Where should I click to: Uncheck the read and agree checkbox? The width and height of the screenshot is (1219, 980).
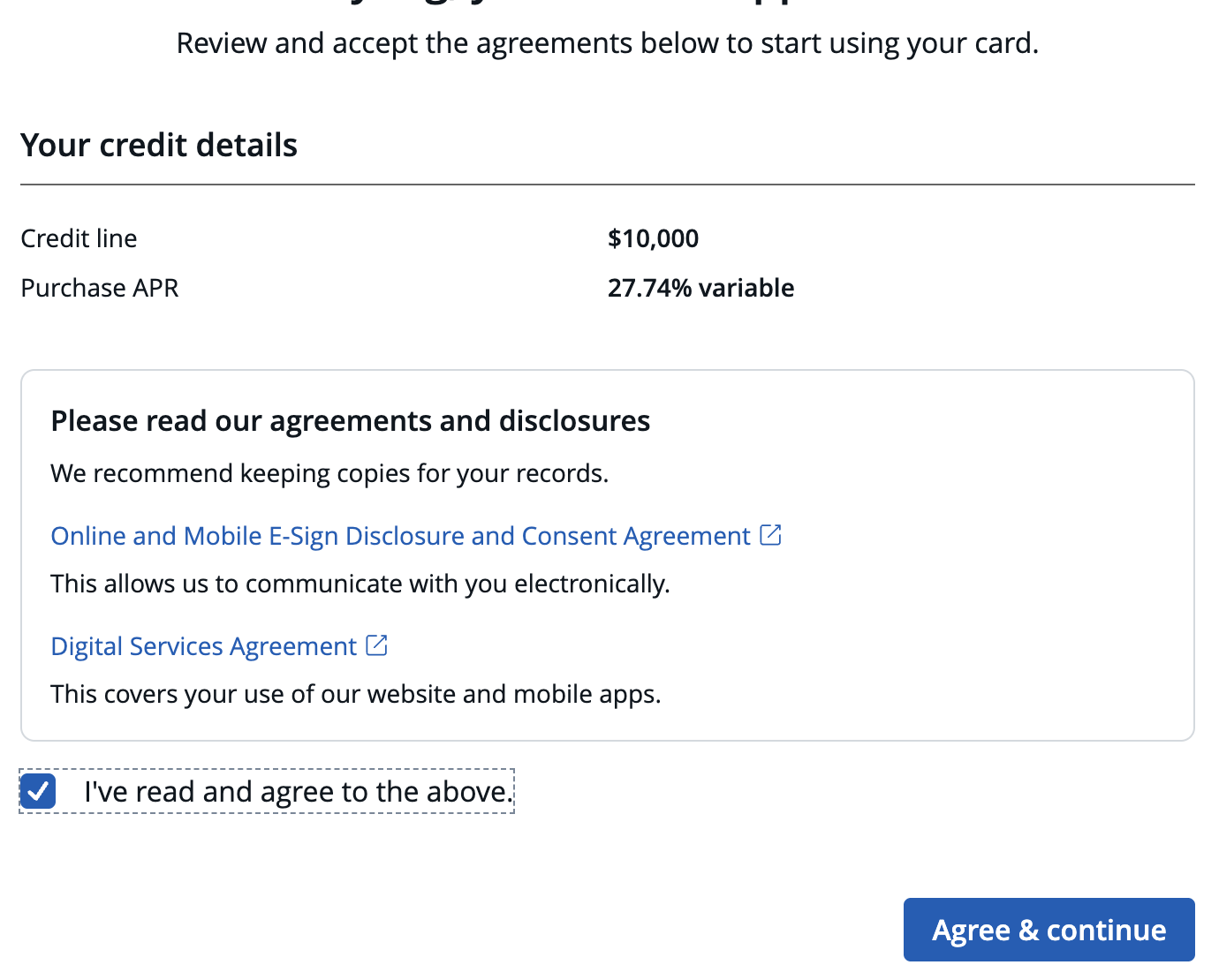(39, 791)
